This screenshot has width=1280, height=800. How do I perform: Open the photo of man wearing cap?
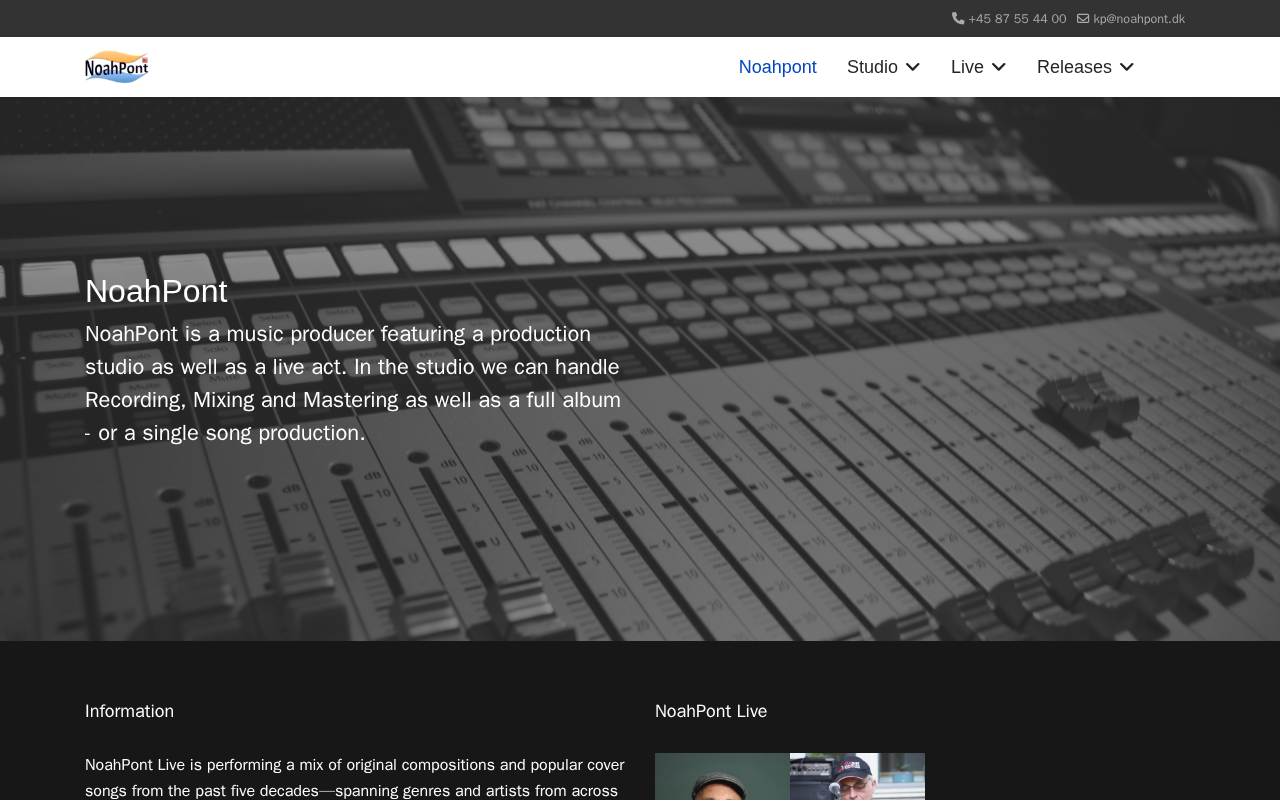pyautogui.click(x=857, y=777)
